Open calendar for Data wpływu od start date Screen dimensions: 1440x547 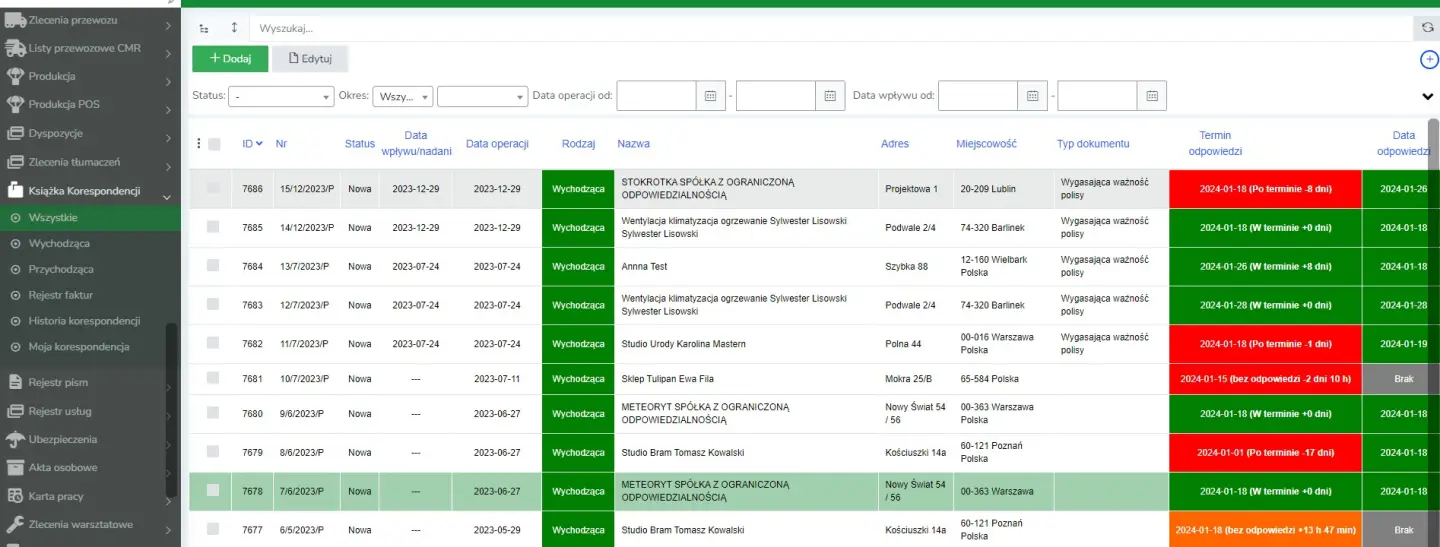(1032, 96)
